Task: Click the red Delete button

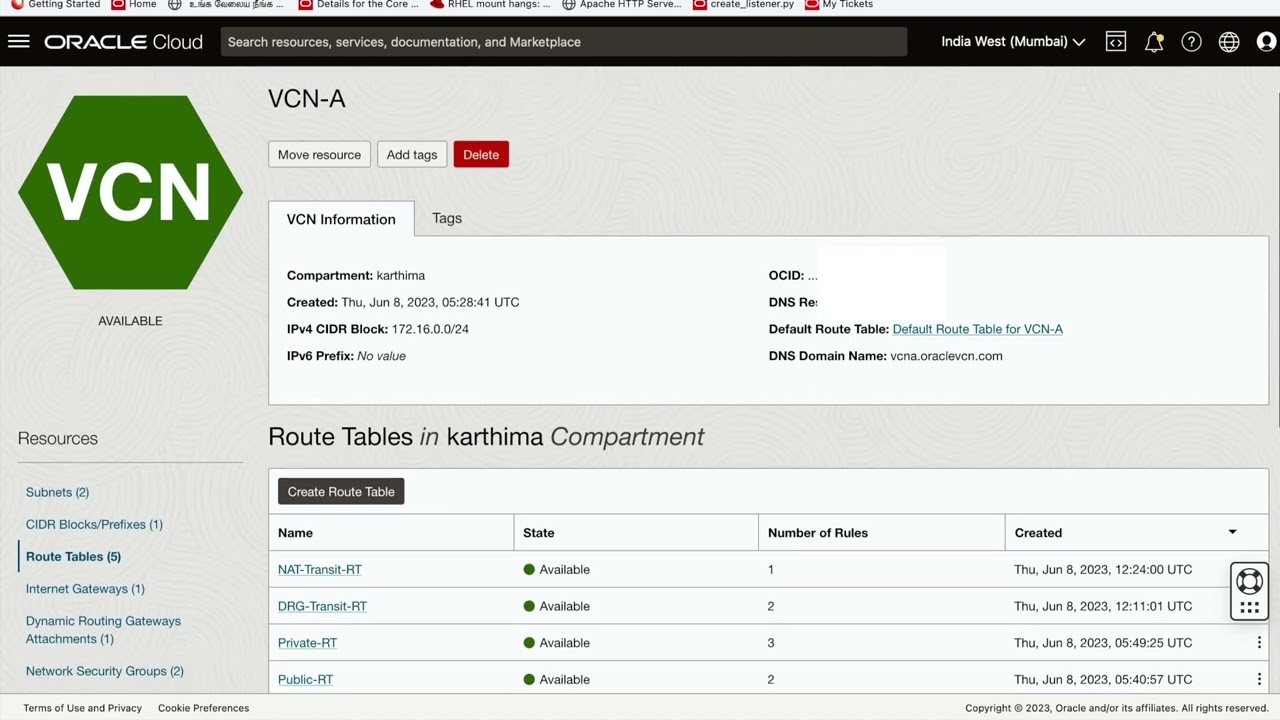Action: coord(481,154)
